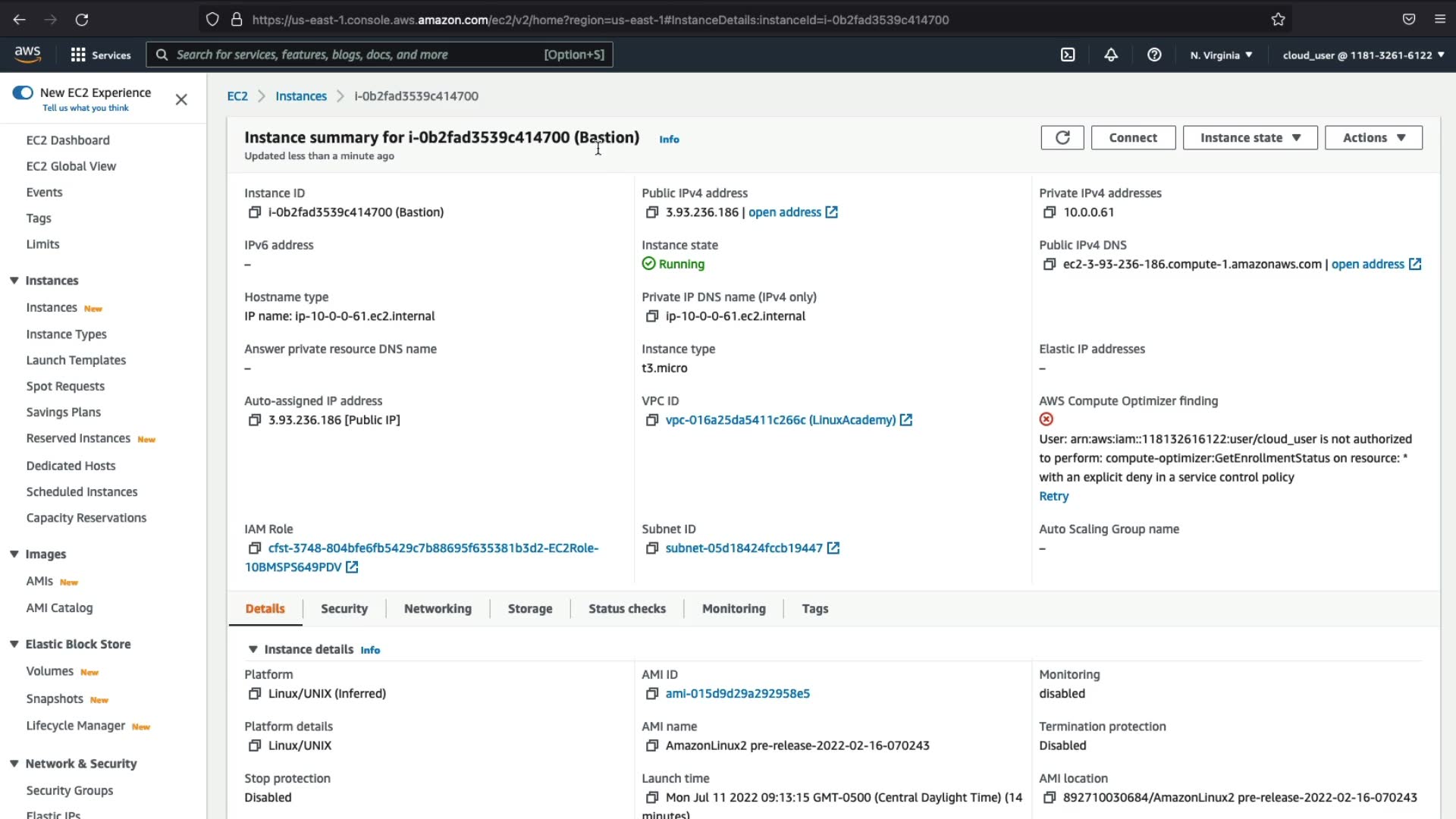Collapse the Elastic Block Store sidebar section
Viewport: 1456px width, 819px height.
[14, 644]
